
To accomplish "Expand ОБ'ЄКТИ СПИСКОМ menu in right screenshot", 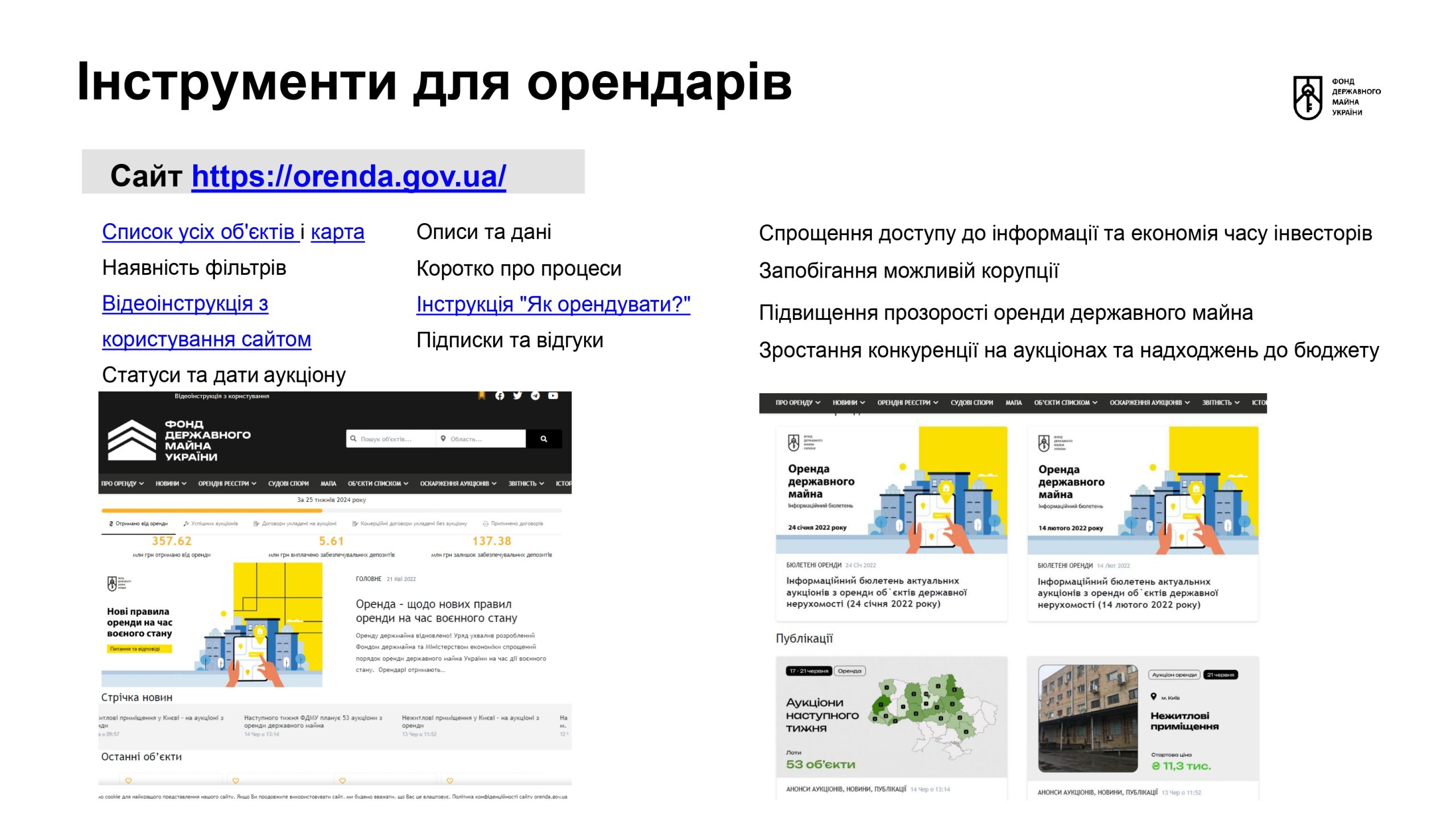I will [x=1065, y=403].
